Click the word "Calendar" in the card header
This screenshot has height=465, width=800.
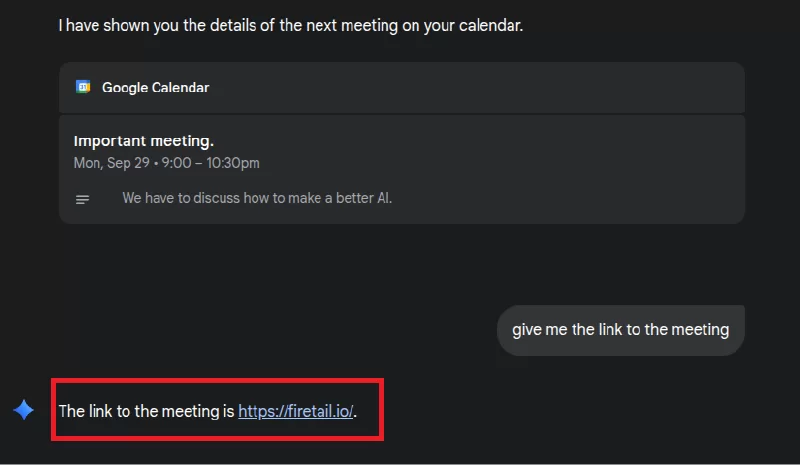point(180,87)
